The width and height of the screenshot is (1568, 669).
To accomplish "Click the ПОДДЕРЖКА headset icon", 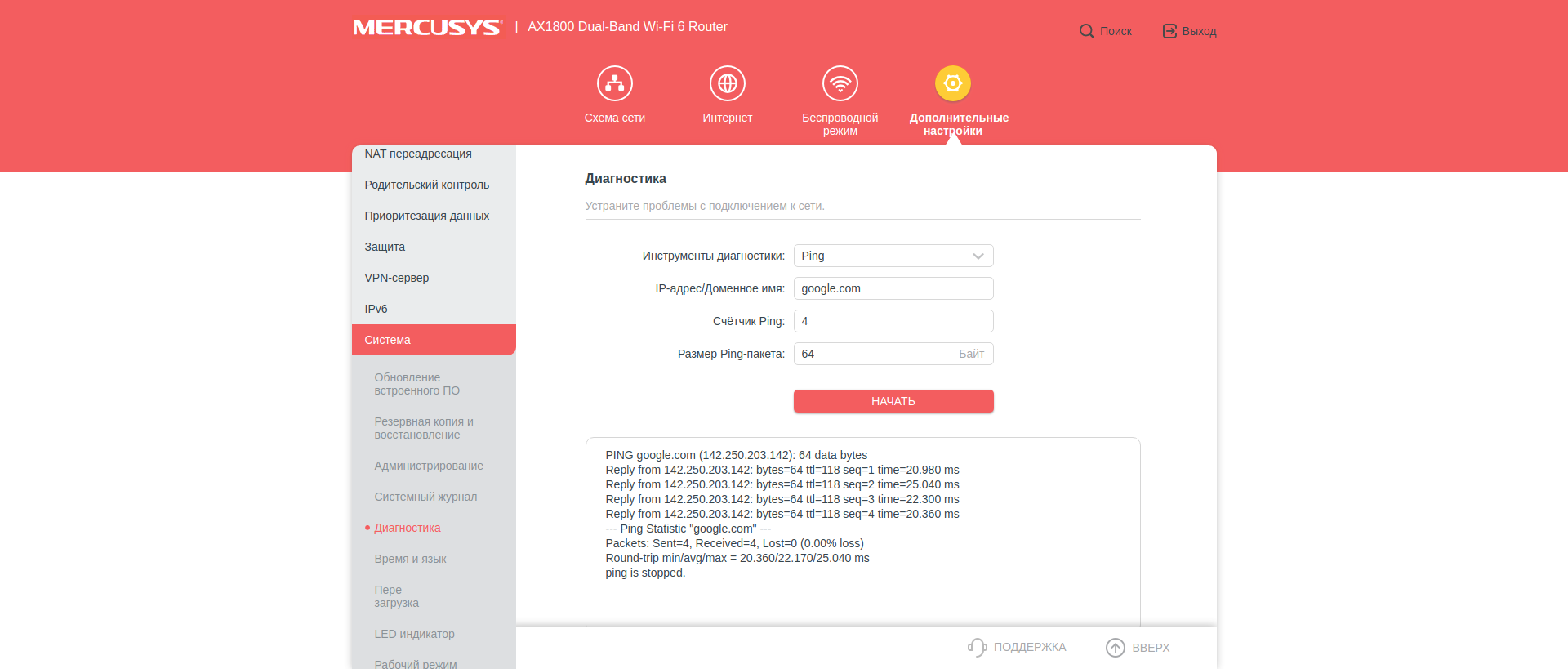I will (977, 647).
